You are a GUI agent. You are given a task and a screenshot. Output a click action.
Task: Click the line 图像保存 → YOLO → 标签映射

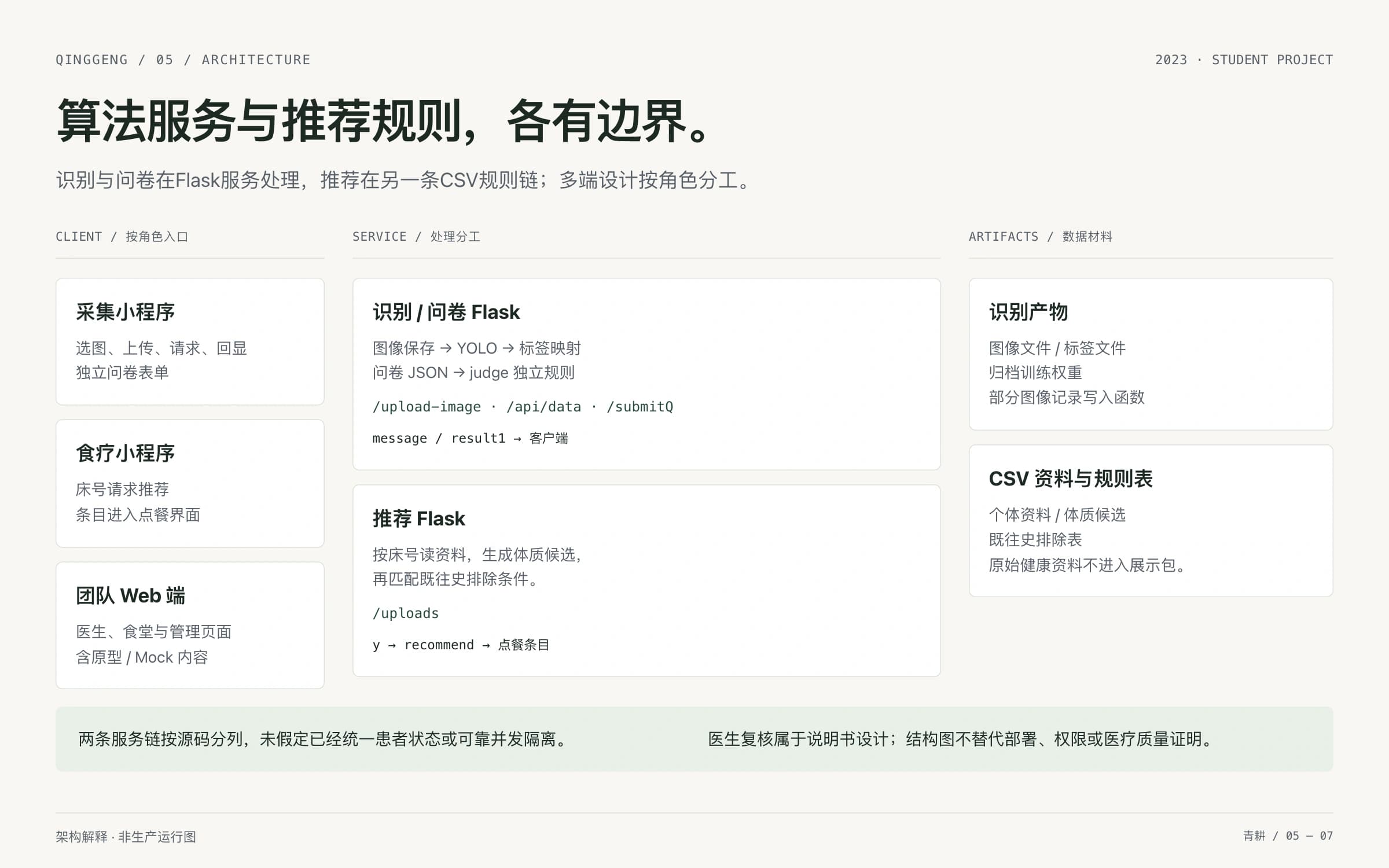(476, 348)
